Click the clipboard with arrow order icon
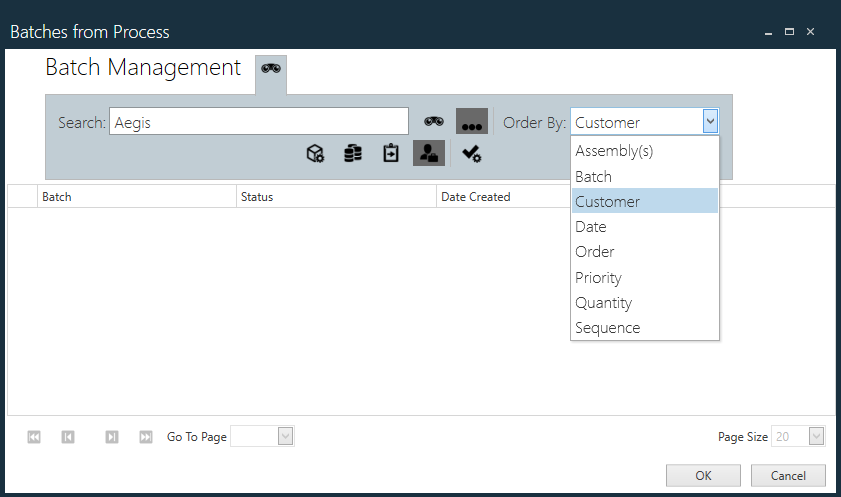Viewport: 841px width, 497px height. pyautogui.click(x=391, y=153)
